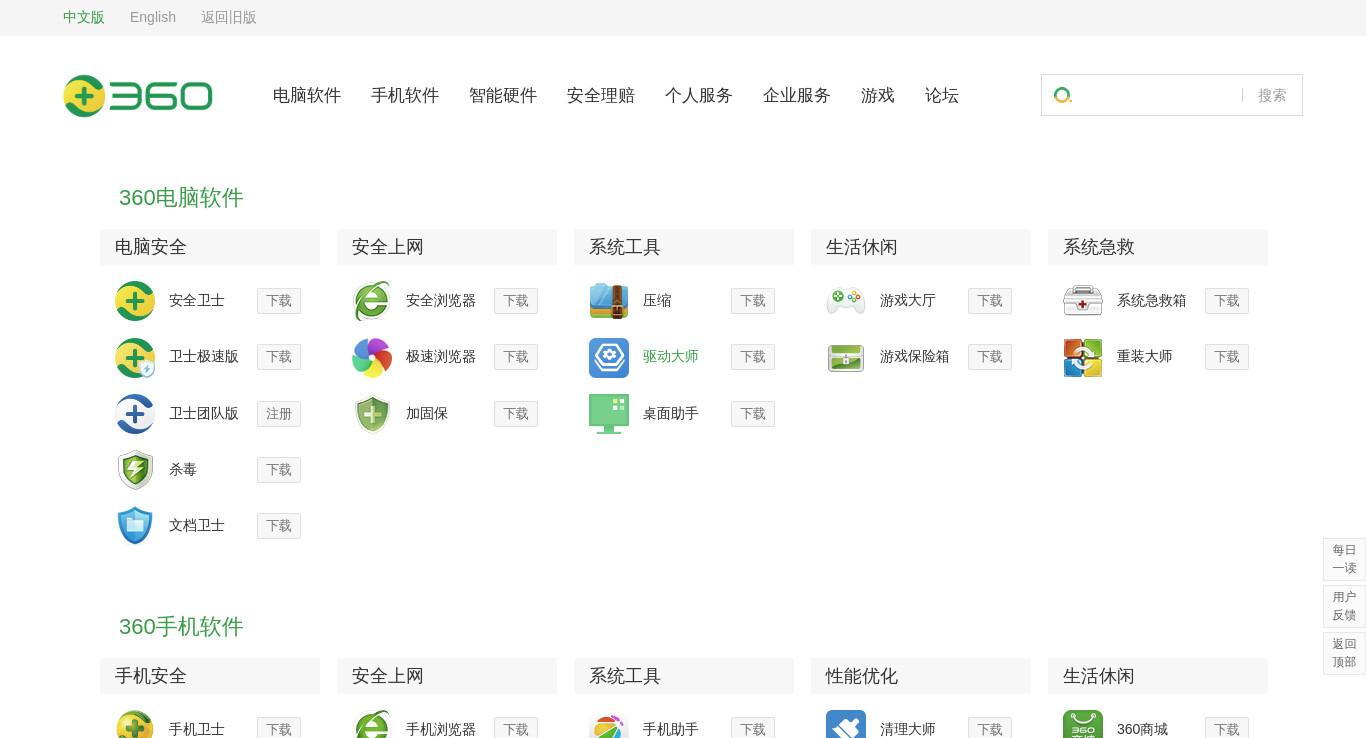This screenshot has width=1366, height=738.
Task: Download 重装大师
Action: [1227, 357]
